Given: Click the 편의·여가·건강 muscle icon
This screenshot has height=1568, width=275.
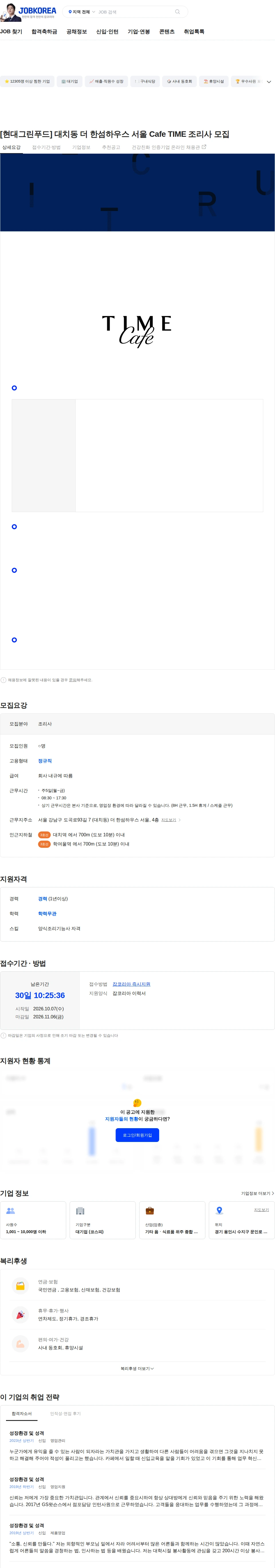Looking at the screenshot, I should (20, 1344).
